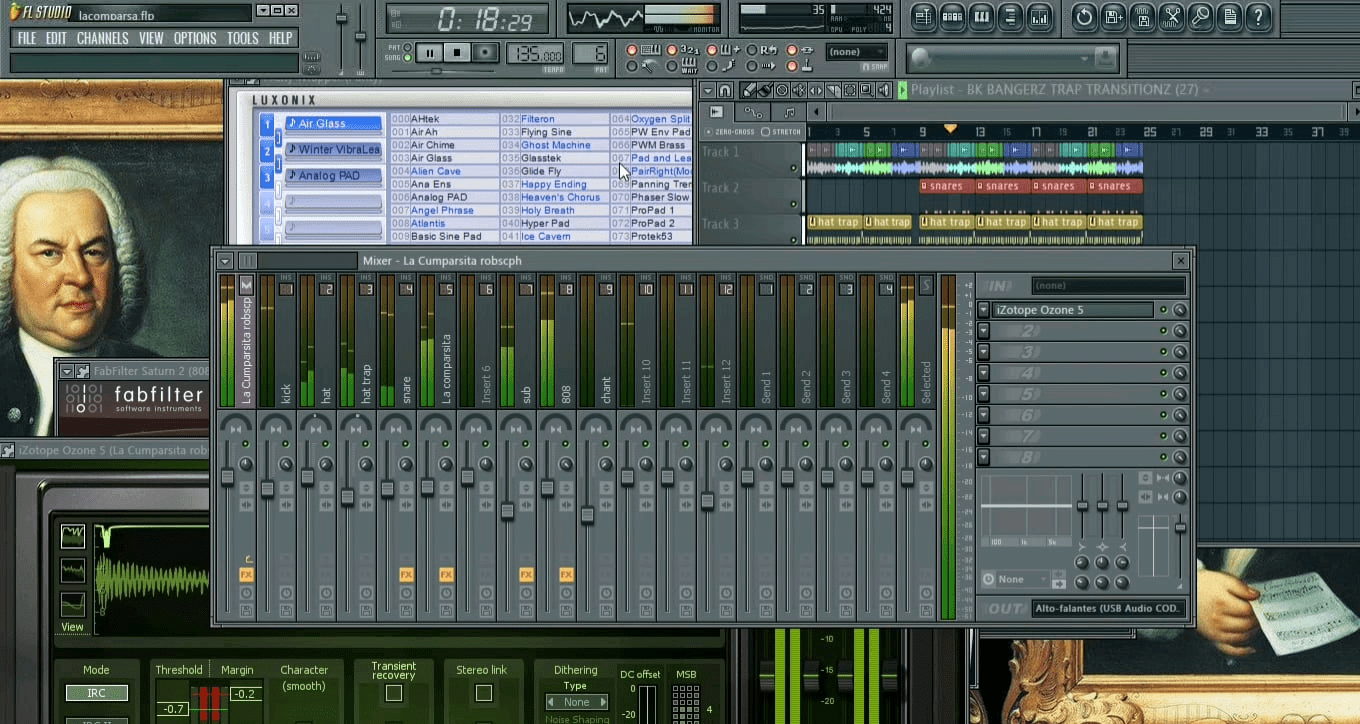Click the Luxonix layer 1 button

(267, 125)
